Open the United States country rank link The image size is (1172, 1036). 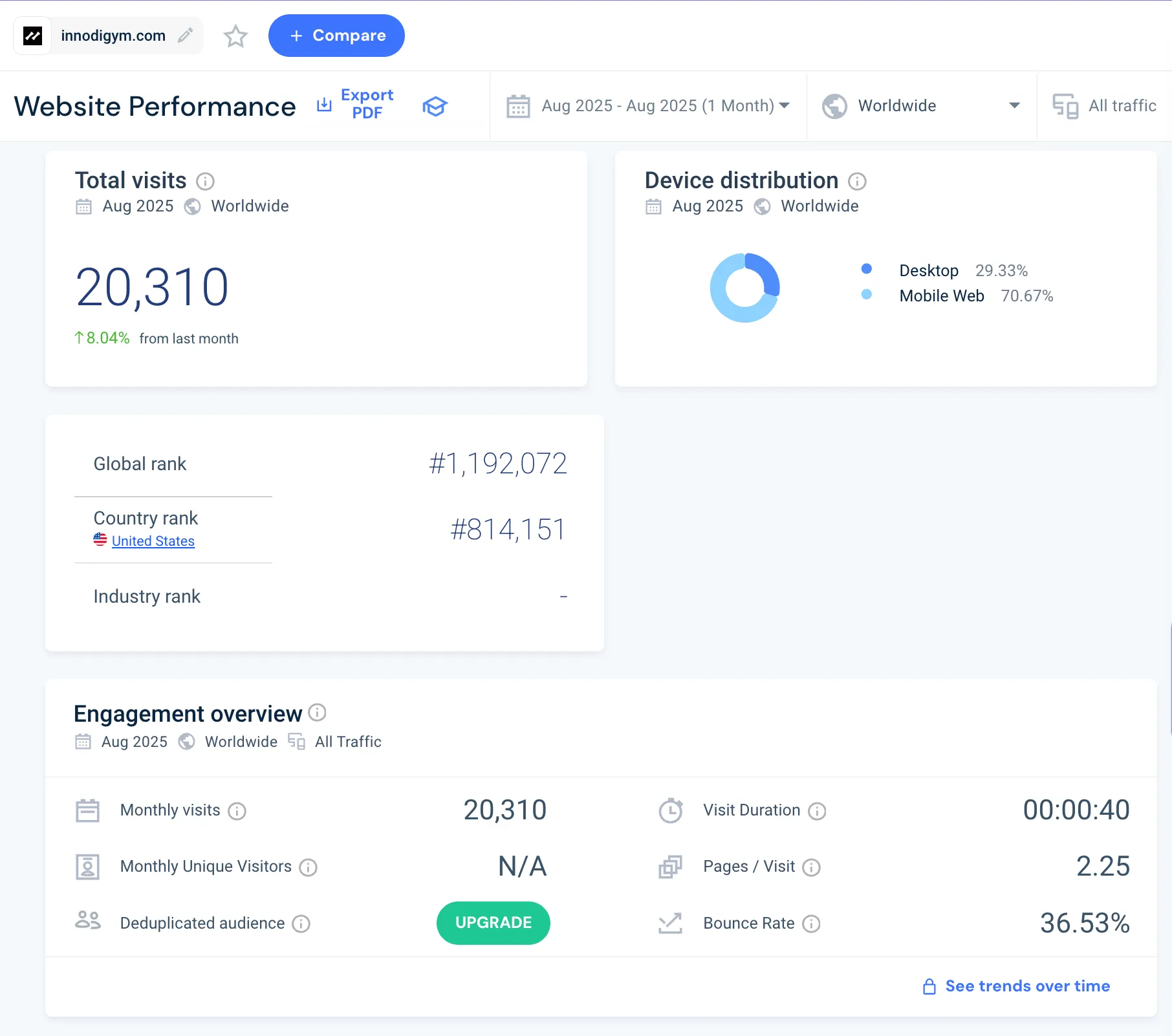[153, 541]
